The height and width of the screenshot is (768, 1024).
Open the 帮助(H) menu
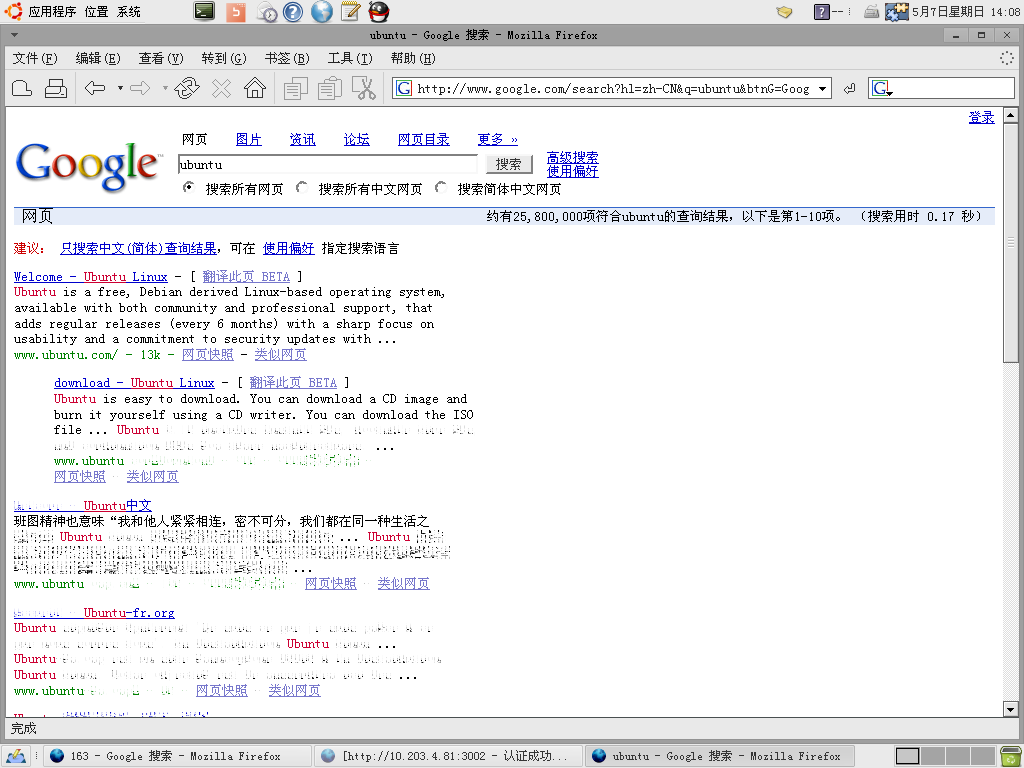tap(413, 59)
